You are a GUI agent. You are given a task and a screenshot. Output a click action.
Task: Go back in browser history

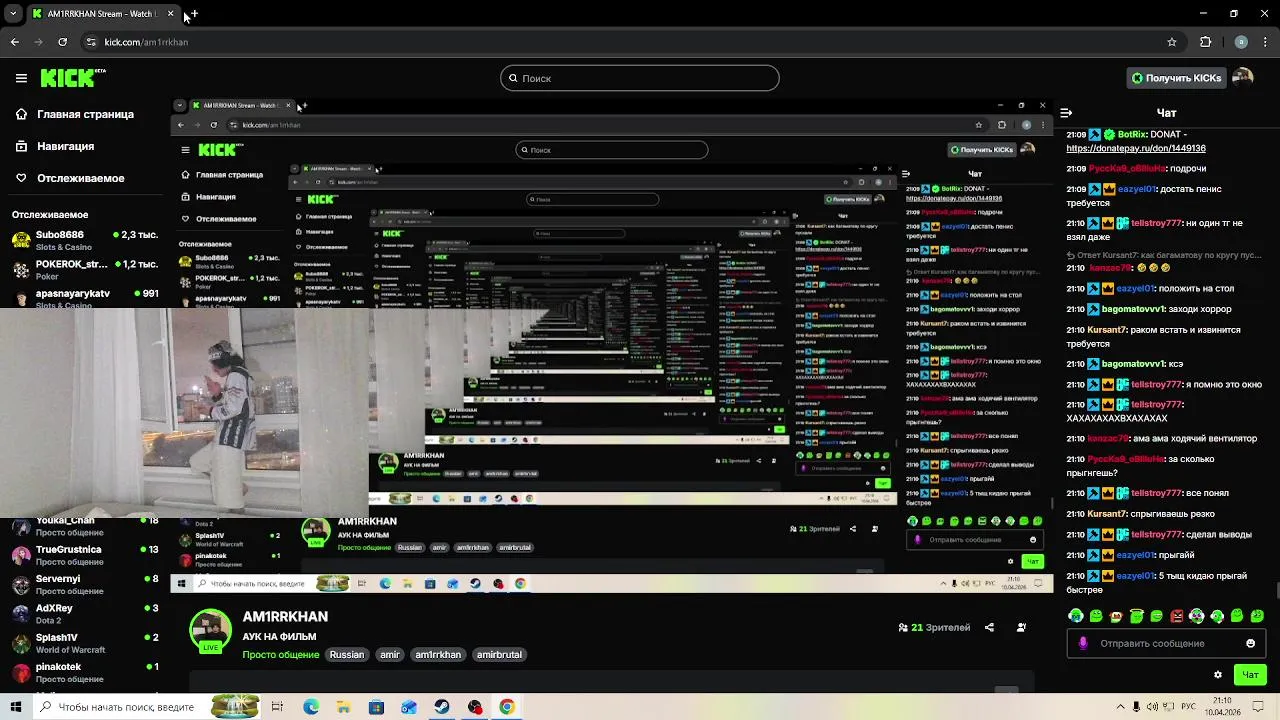(x=14, y=42)
